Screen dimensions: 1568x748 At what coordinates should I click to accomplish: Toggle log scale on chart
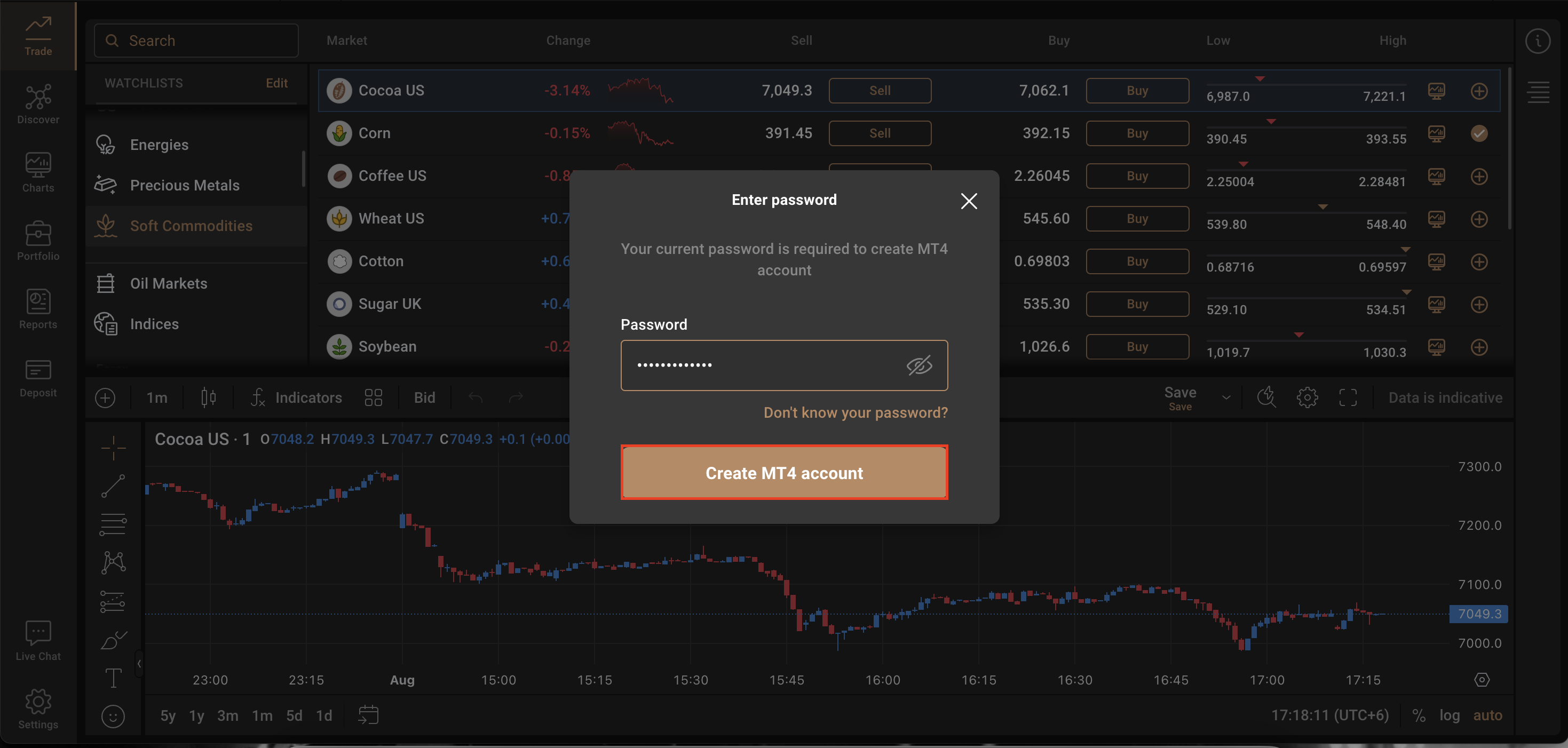(x=1450, y=715)
